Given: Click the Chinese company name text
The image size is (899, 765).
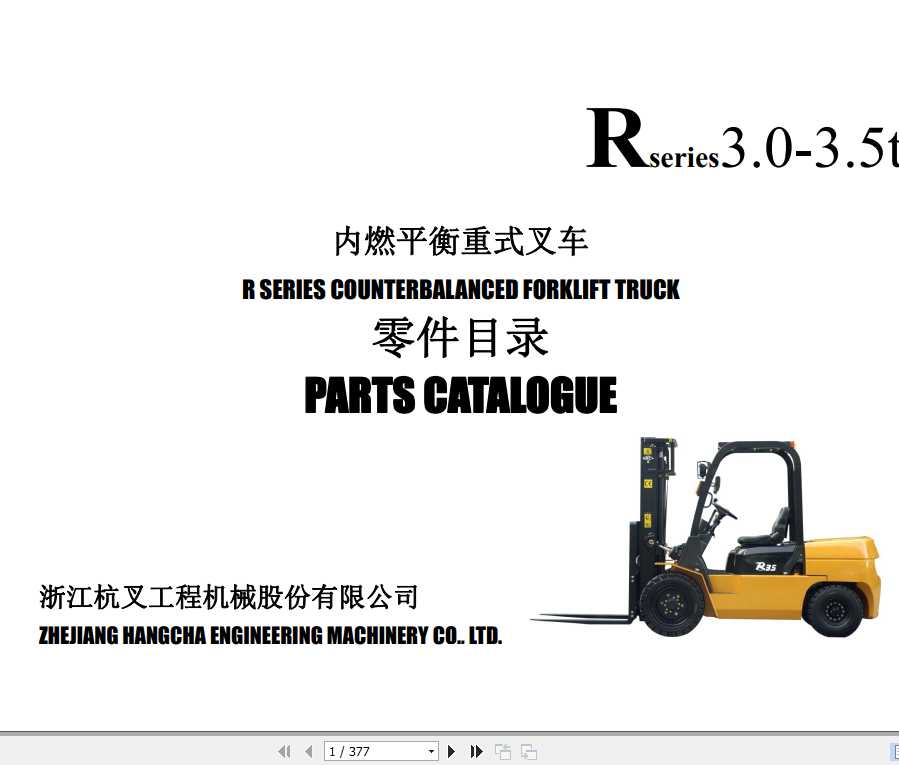Looking at the screenshot, I should pos(229,597).
